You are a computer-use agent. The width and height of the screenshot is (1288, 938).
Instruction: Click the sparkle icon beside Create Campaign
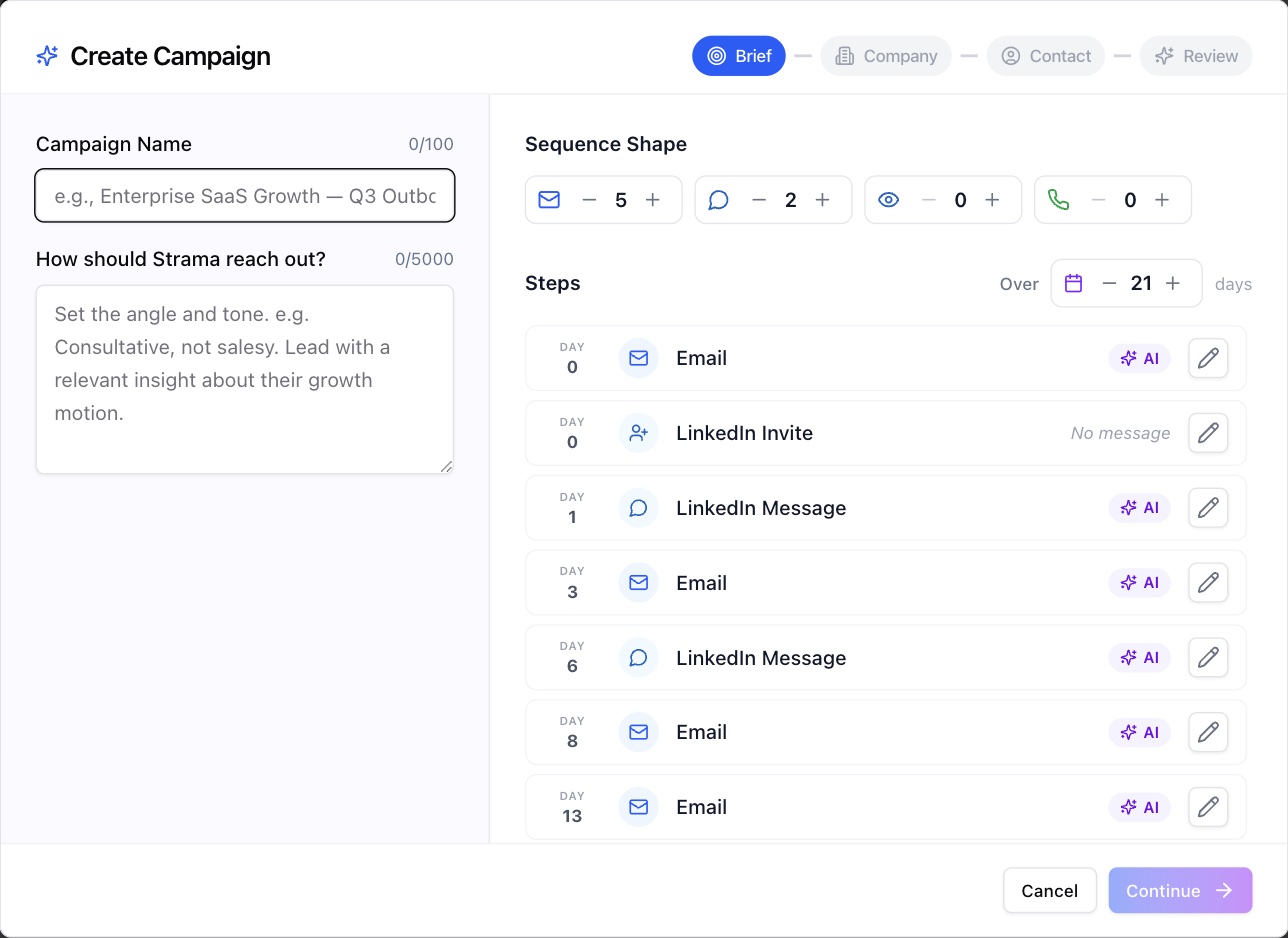click(47, 56)
